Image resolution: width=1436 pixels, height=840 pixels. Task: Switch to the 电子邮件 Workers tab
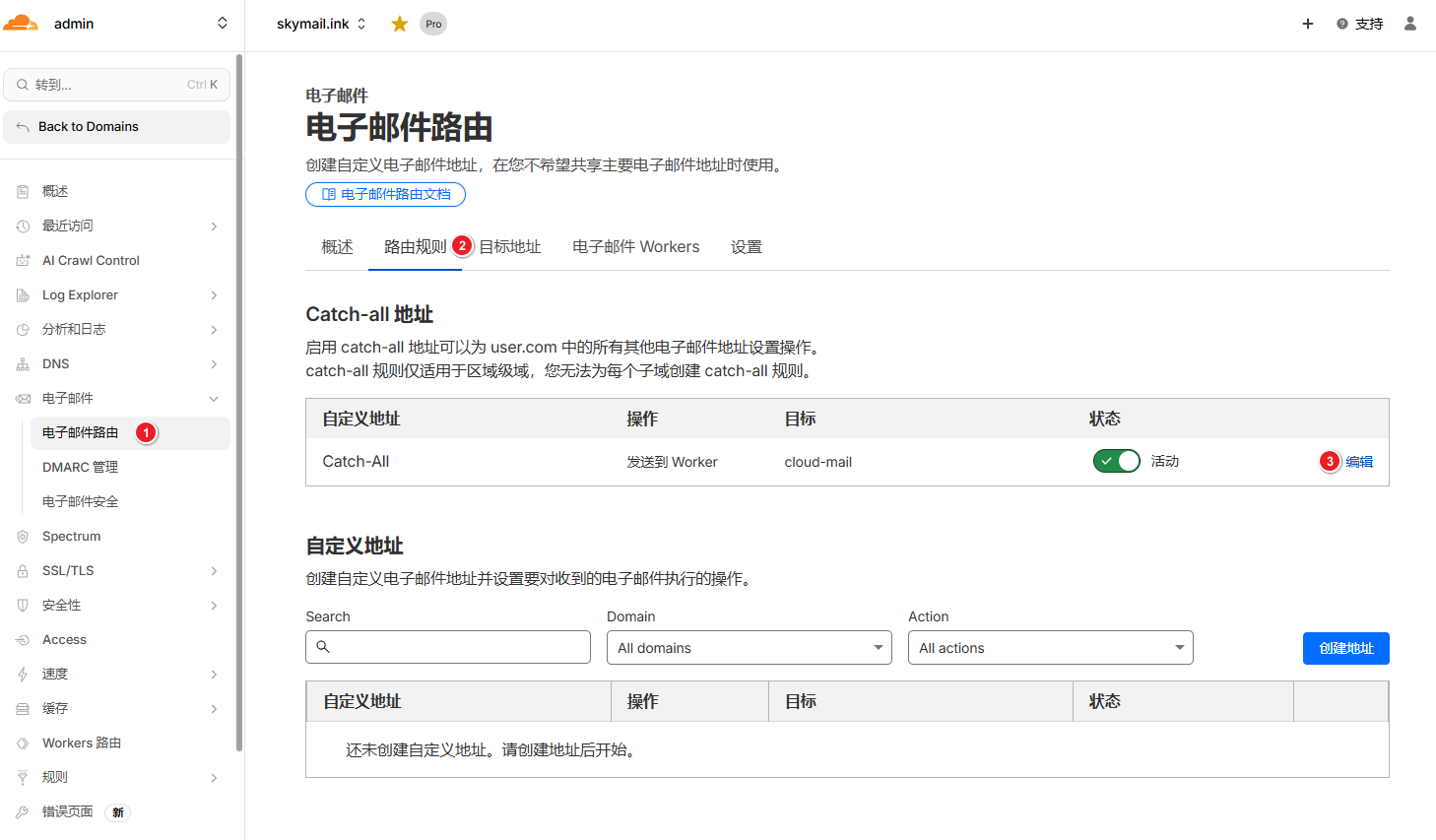[635, 247]
